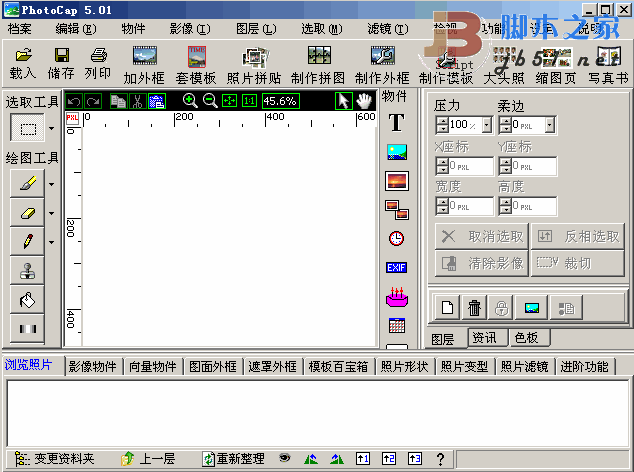Click the 载入 (load) folder icon
634x472 pixels.
pyautogui.click(x=23, y=55)
